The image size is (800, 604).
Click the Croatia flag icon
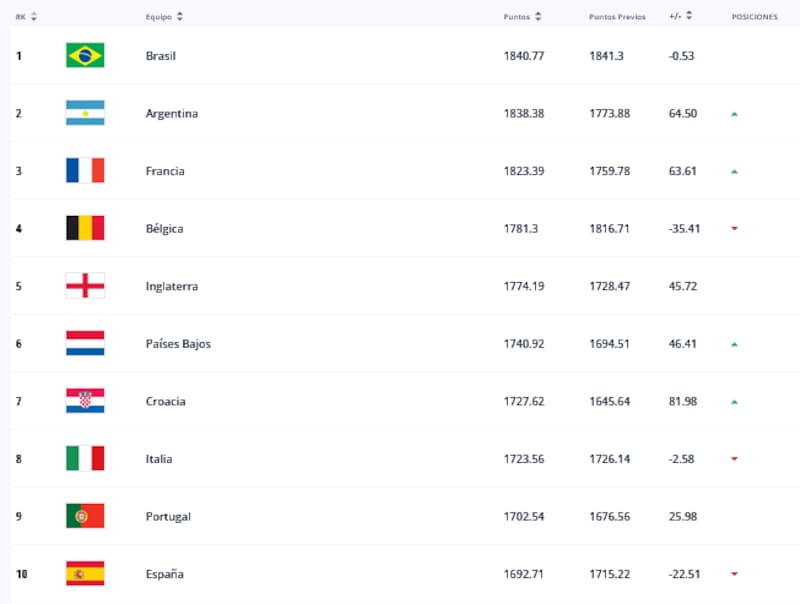tap(85, 401)
